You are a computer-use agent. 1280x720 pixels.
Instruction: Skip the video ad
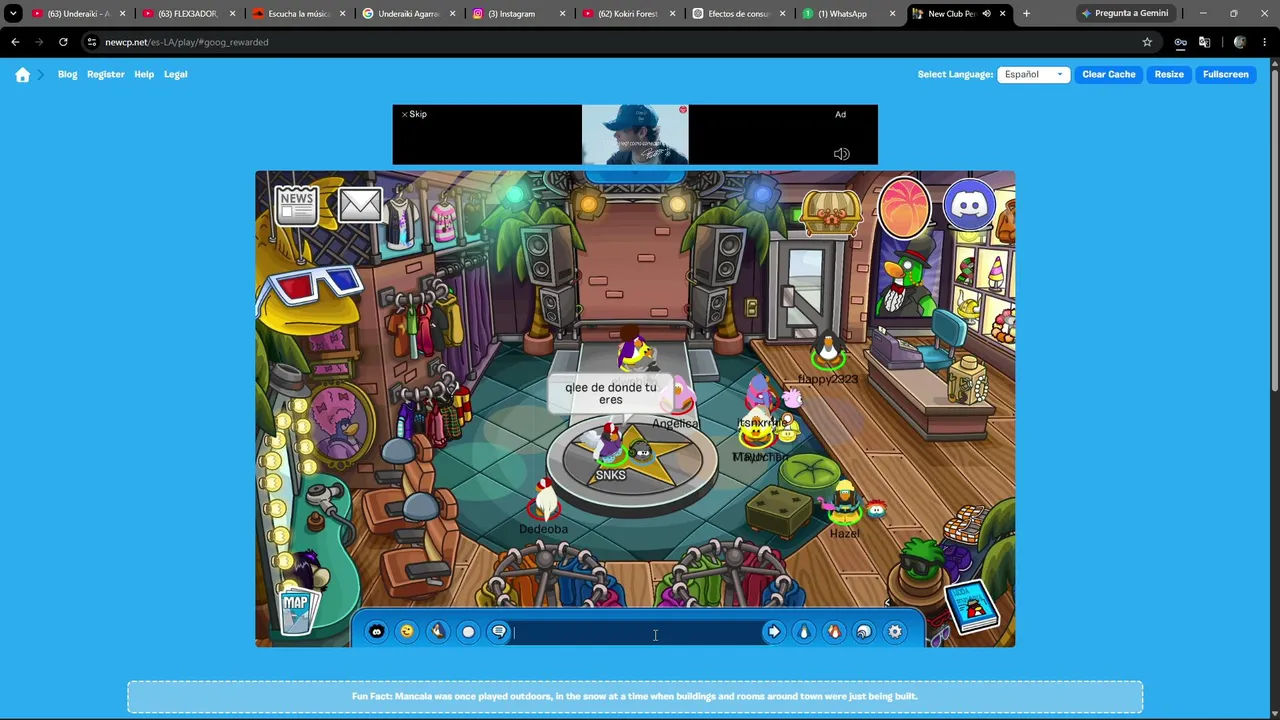414,114
